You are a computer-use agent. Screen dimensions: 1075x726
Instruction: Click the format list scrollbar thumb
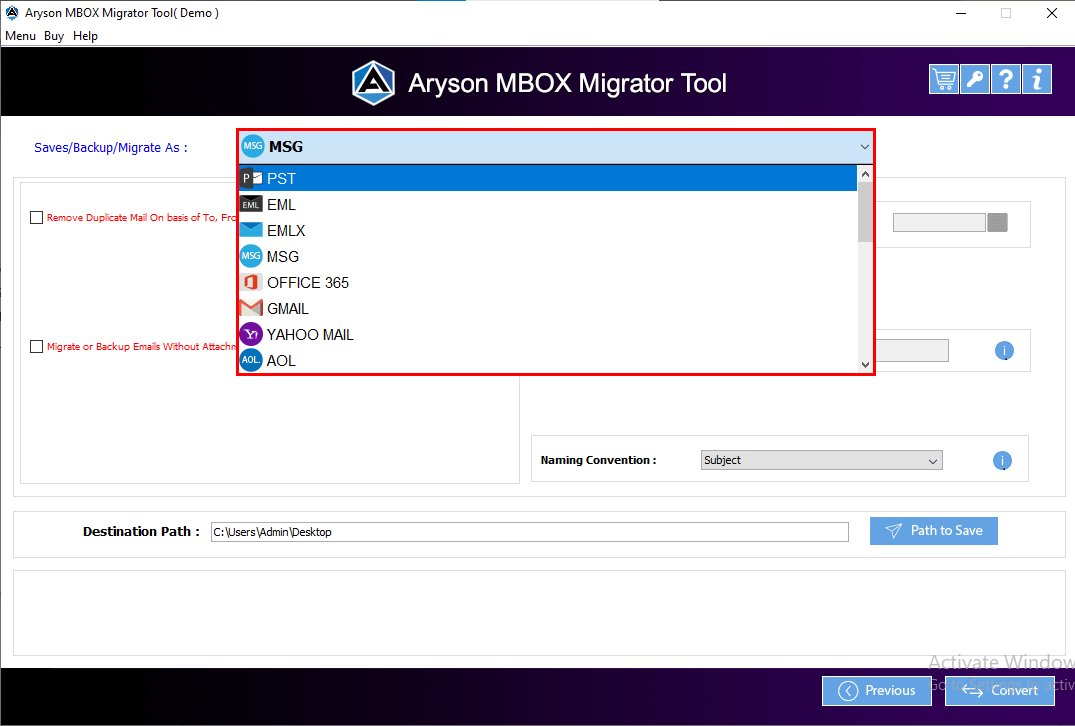pyautogui.click(x=865, y=212)
